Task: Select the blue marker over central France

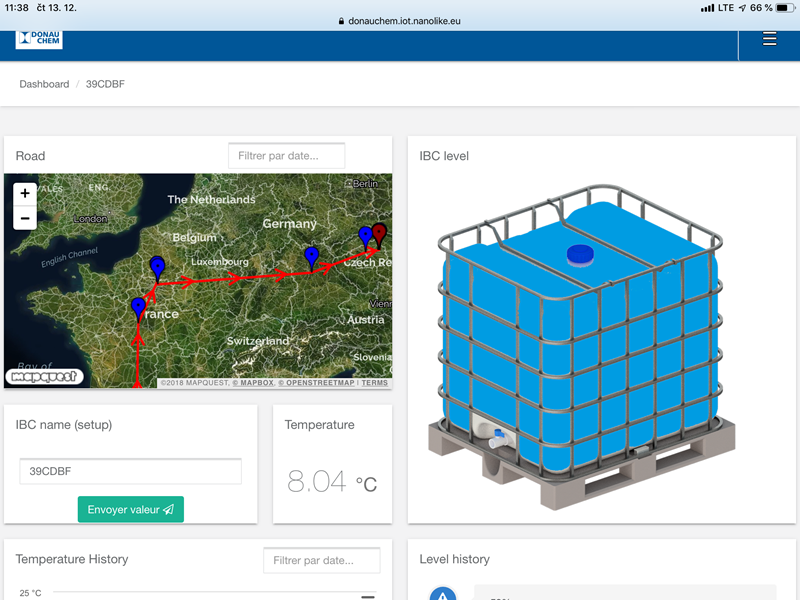Action: (138, 307)
